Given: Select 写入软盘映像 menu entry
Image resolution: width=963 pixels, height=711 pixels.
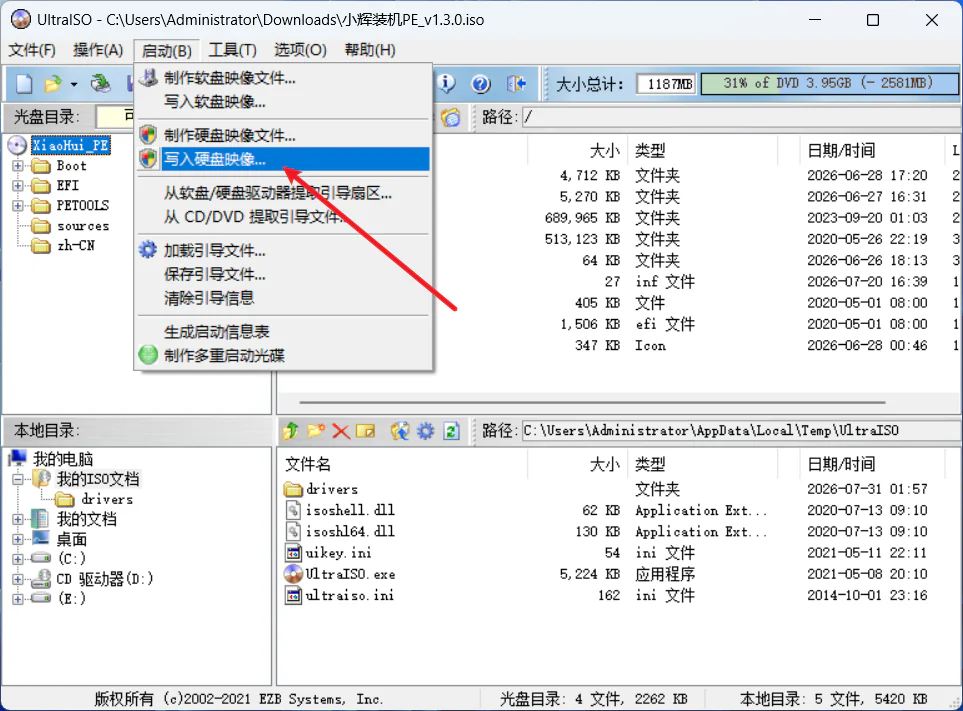Looking at the screenshot, I should [283, 102].
